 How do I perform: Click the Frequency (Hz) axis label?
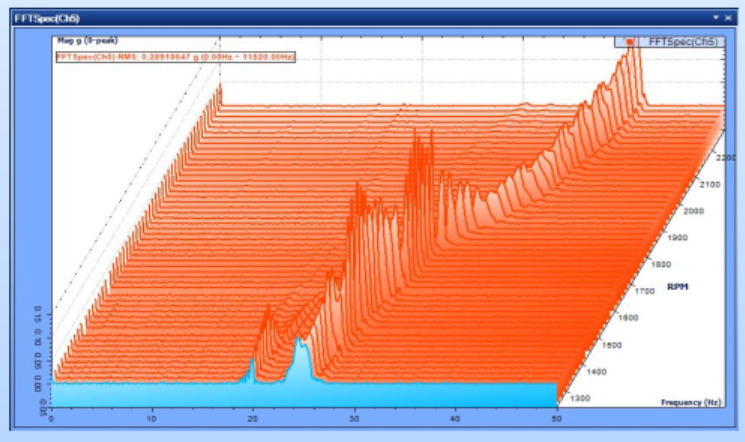(689, 402)
